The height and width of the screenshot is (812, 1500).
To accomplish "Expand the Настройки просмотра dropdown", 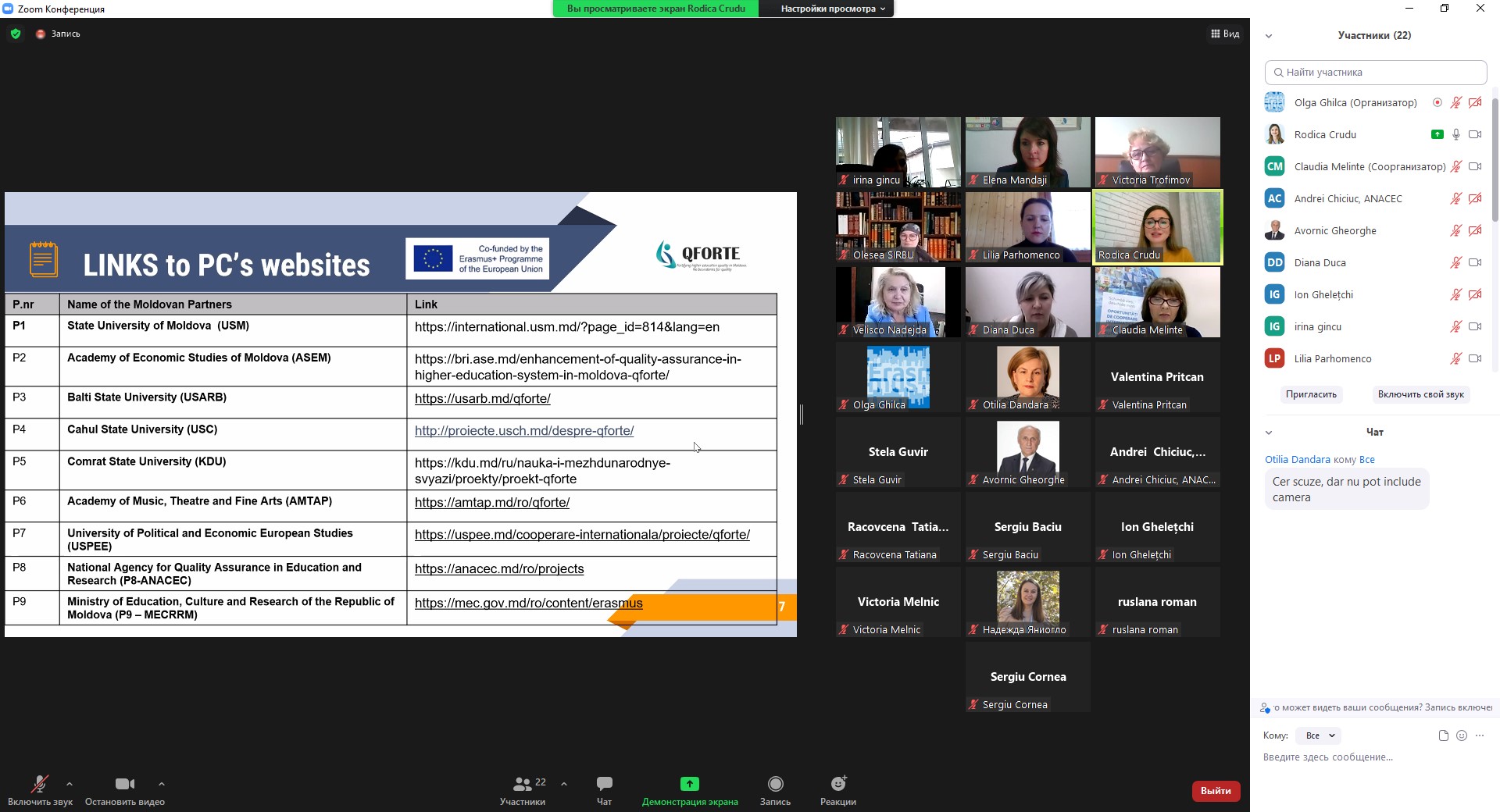I will point(832,9).
